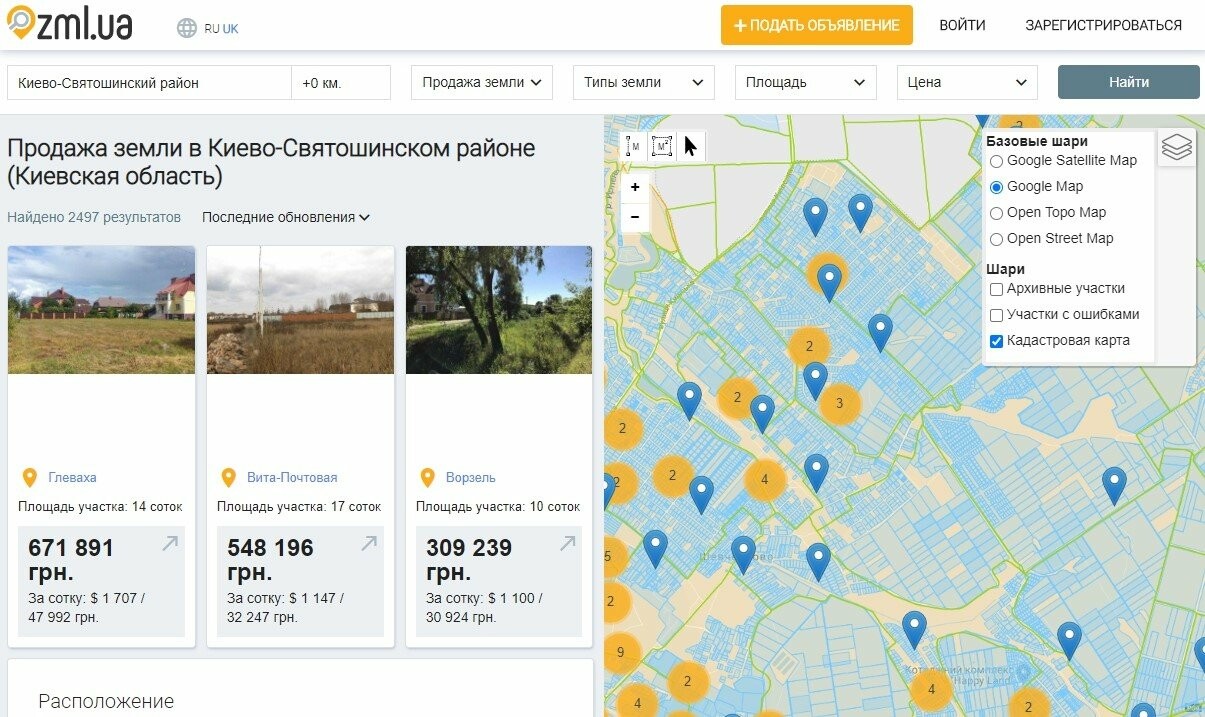Viewport: 1205px width, 717px height.
Task: Zoom out the map with minus button
Action: point(635,217)
